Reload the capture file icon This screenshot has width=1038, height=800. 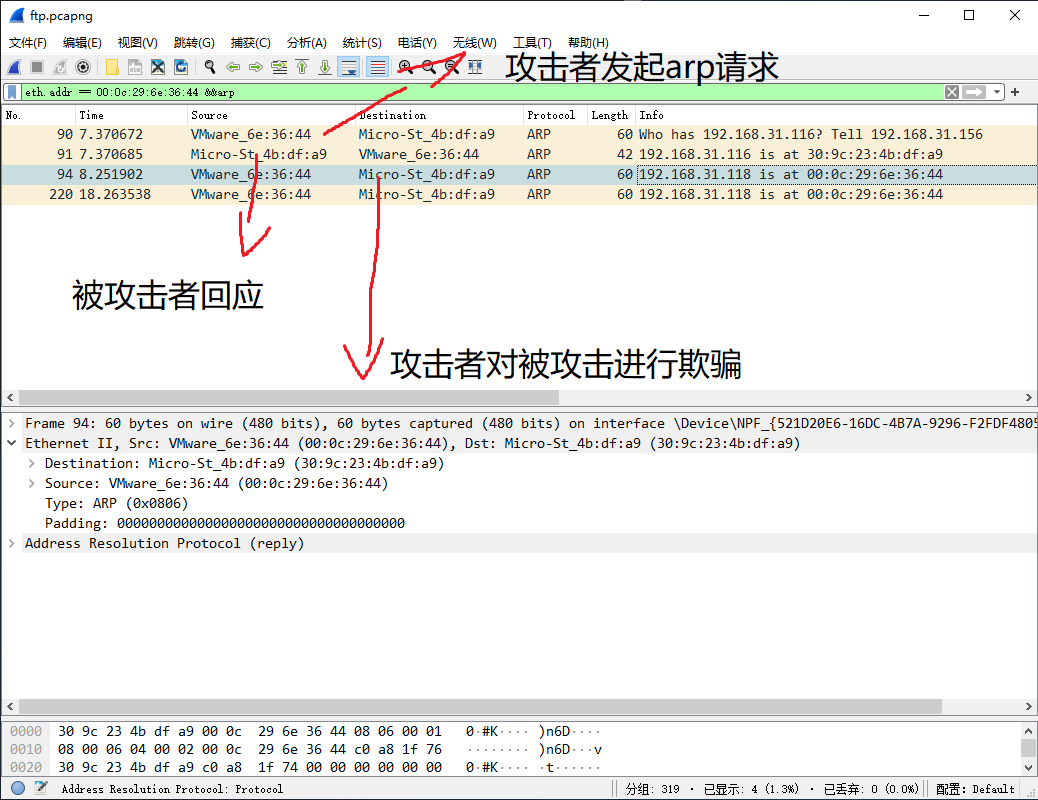(181, 67)
